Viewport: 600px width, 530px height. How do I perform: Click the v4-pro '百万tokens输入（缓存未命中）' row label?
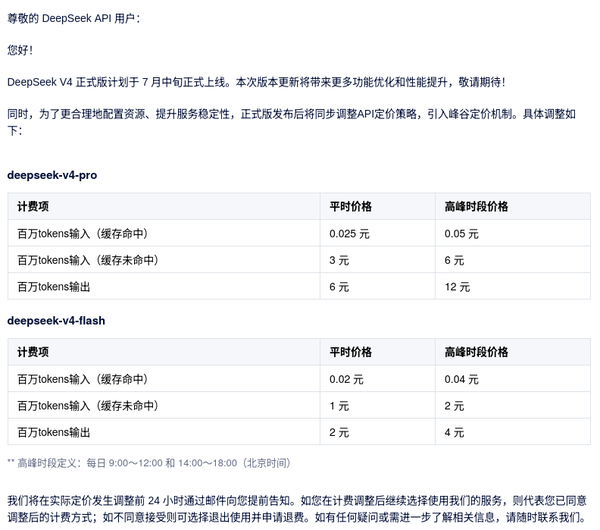pyautogui.click(x=88, y=260)
